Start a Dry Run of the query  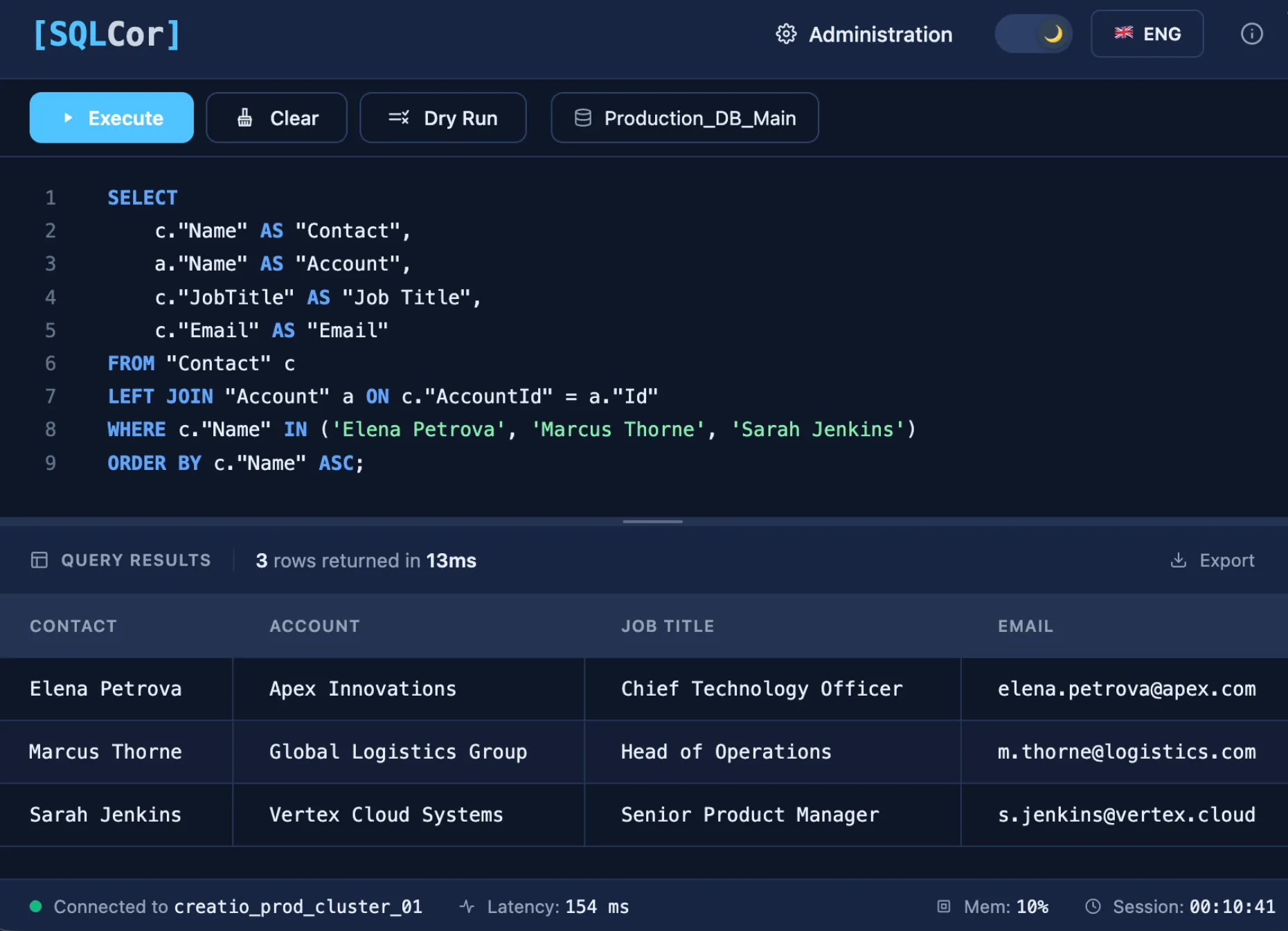(443, 118)
